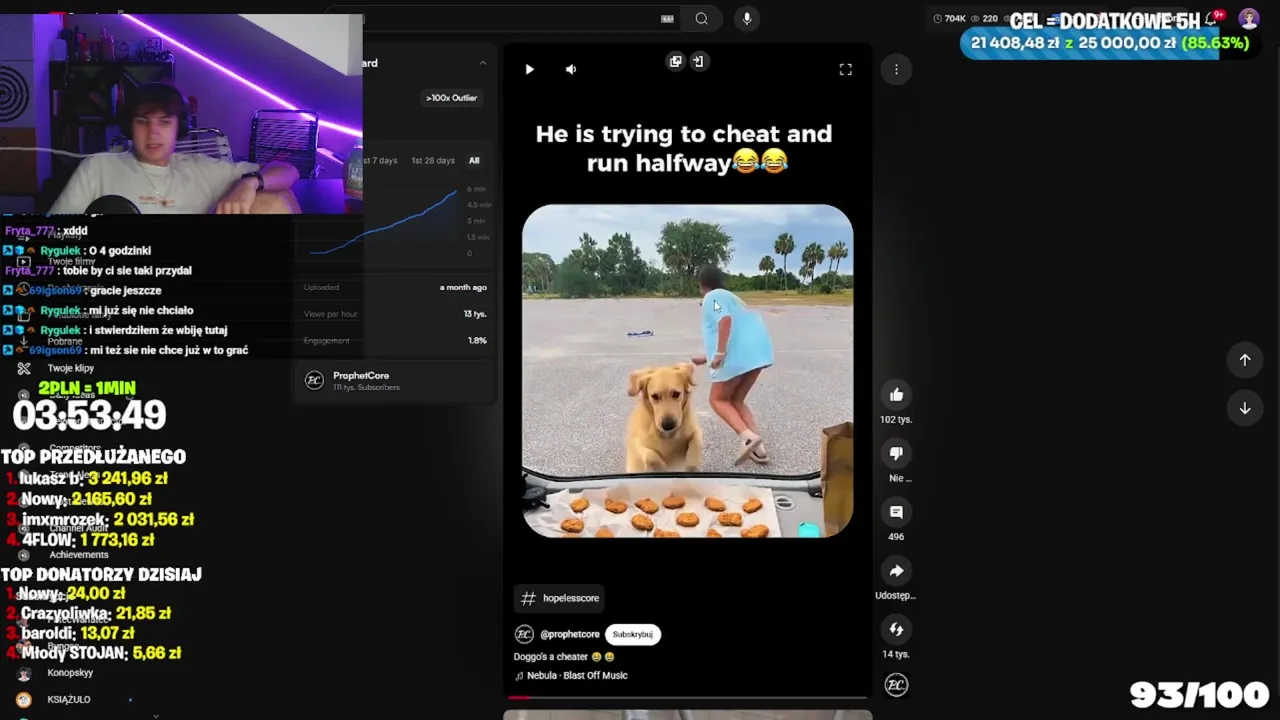Click the 'a month ago' uploaded value
Image resolution: width=1280 pixels, height=720 pixels.
pyautogui.click(x=463, y=287)
